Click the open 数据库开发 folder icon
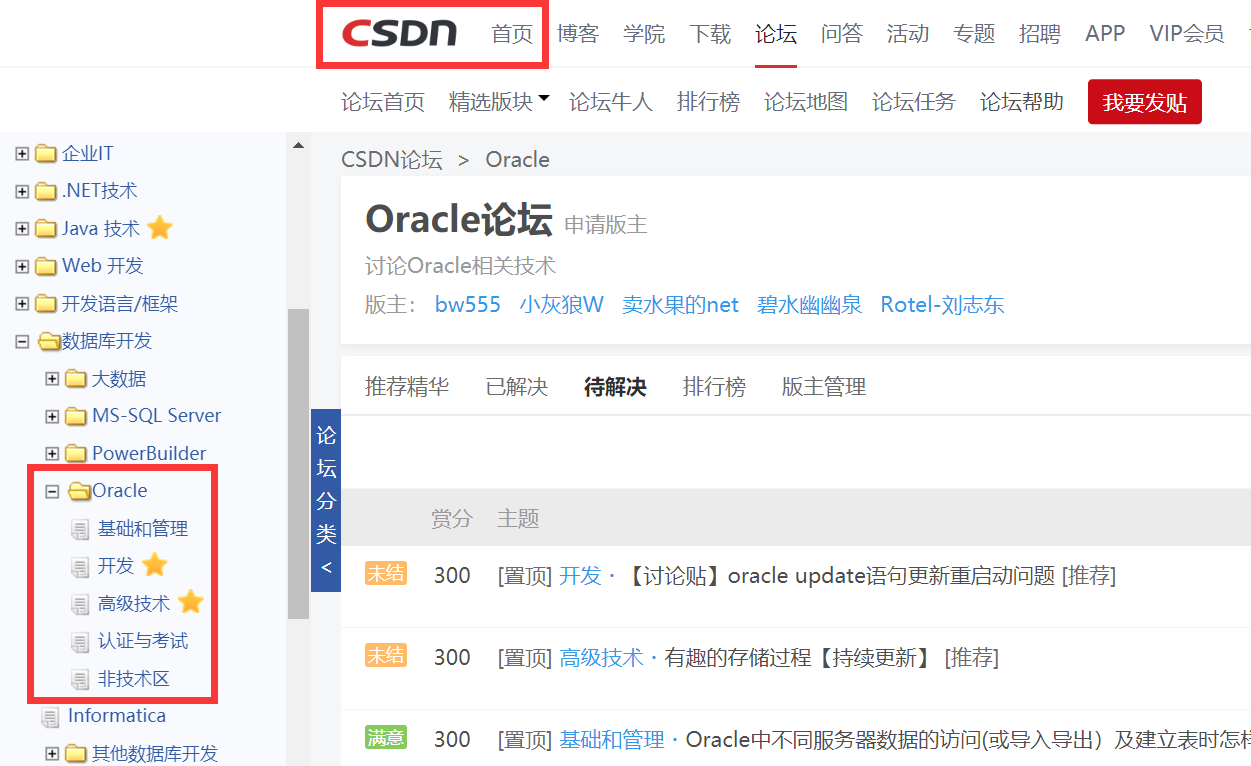This screenshot has height=766, width=1251. click(48, 342)
